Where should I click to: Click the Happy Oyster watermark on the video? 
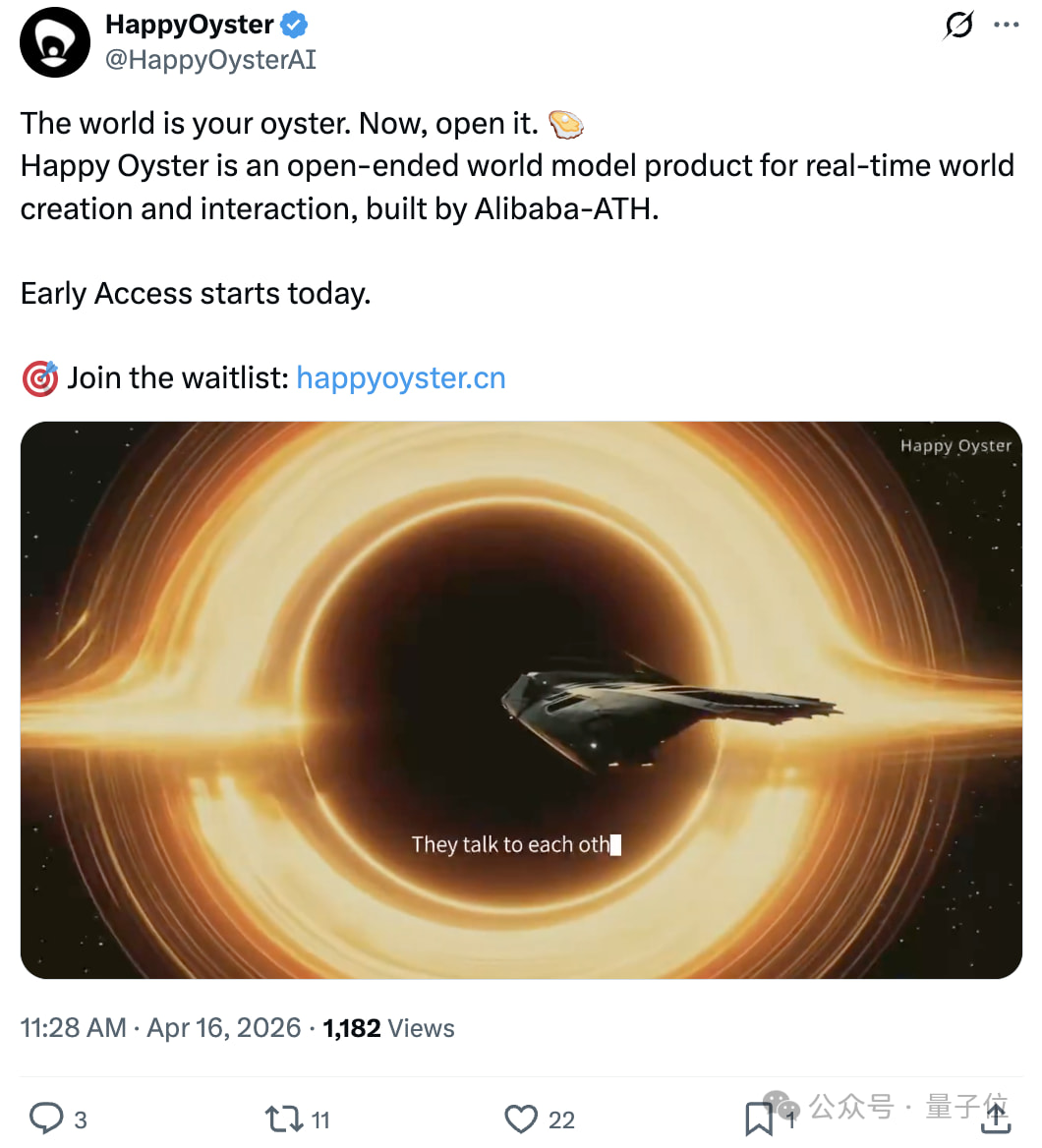click(x=955, y=446)
